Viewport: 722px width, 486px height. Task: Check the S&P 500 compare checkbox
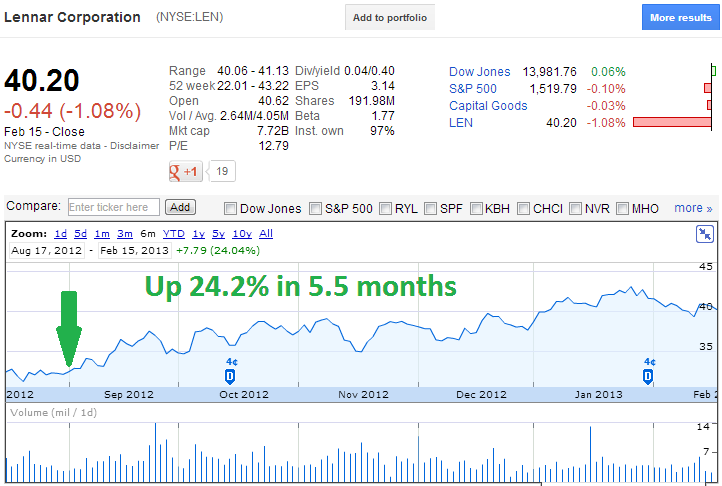[315, 209]
